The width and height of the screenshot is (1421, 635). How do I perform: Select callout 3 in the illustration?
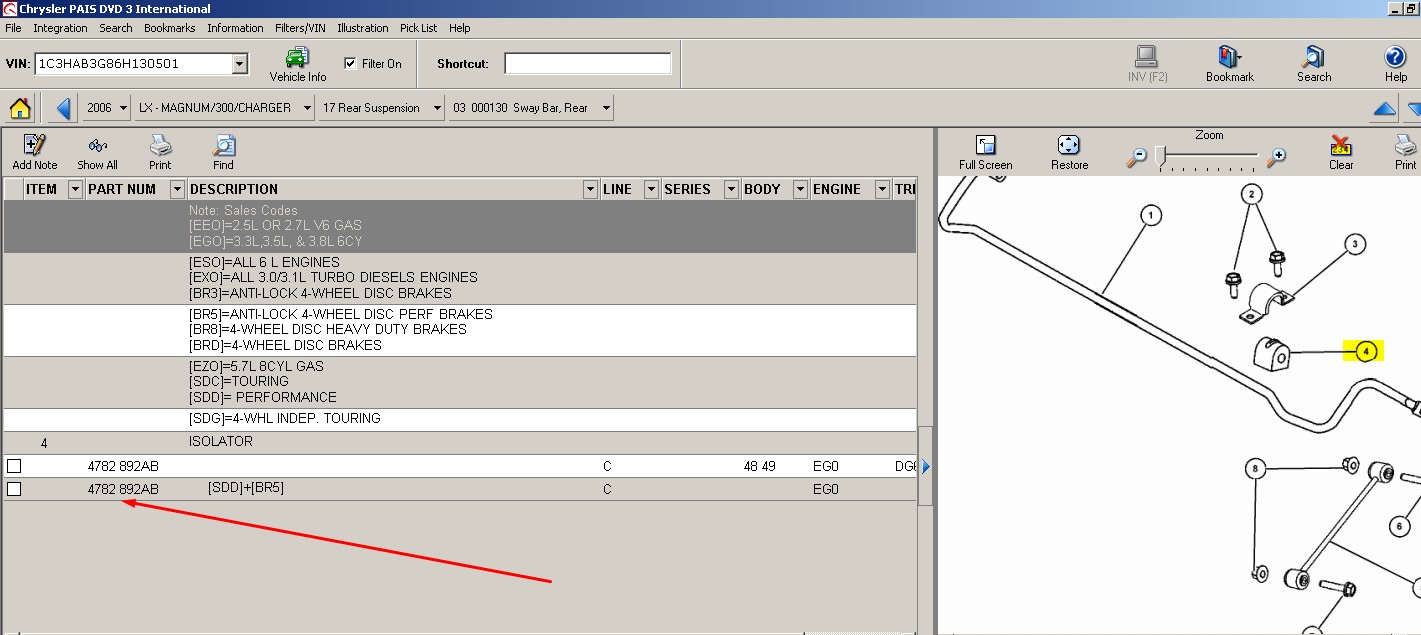pyautogui.click(x=1354, y=243)
